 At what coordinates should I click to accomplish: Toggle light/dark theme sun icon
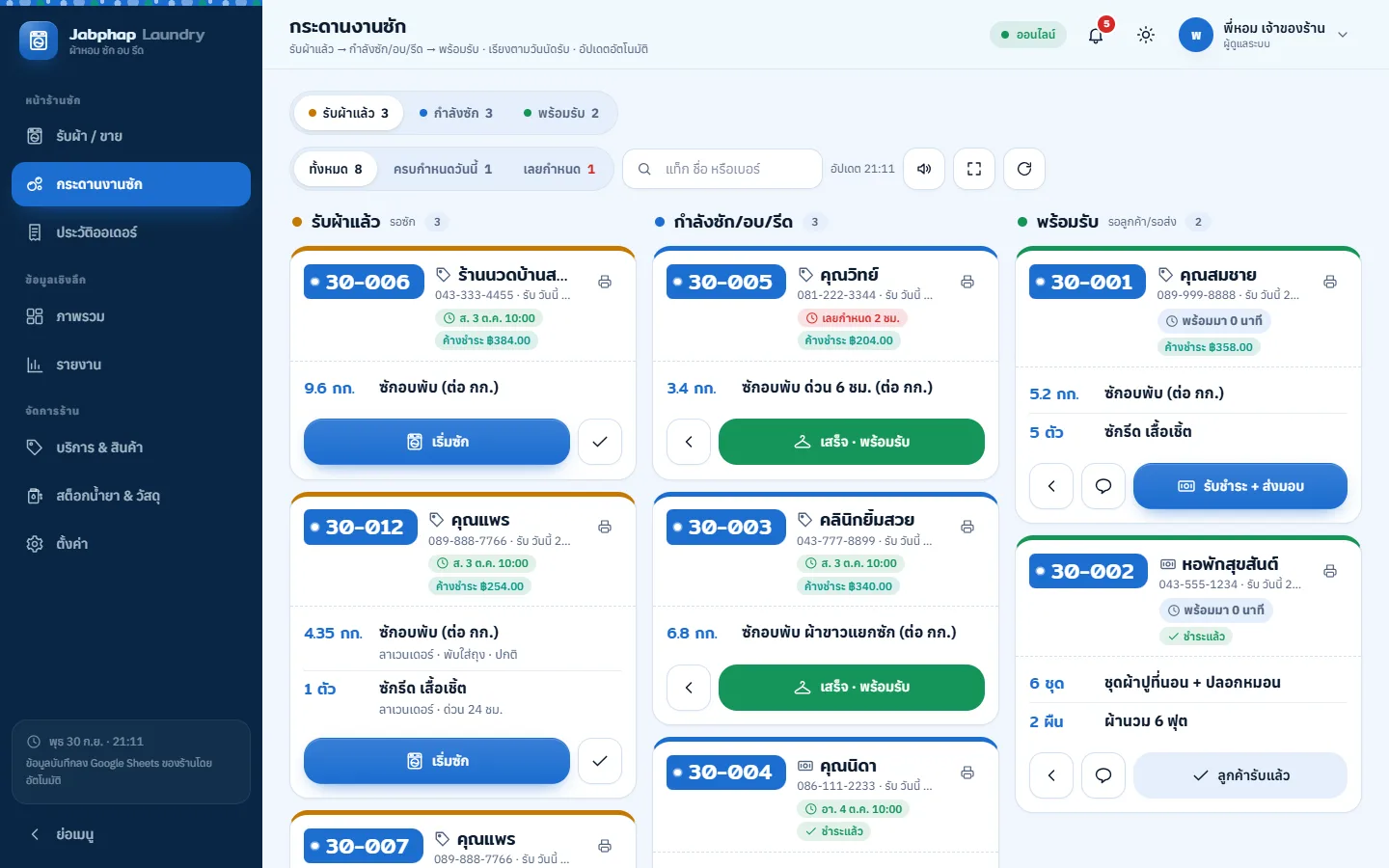point(1146,35)
